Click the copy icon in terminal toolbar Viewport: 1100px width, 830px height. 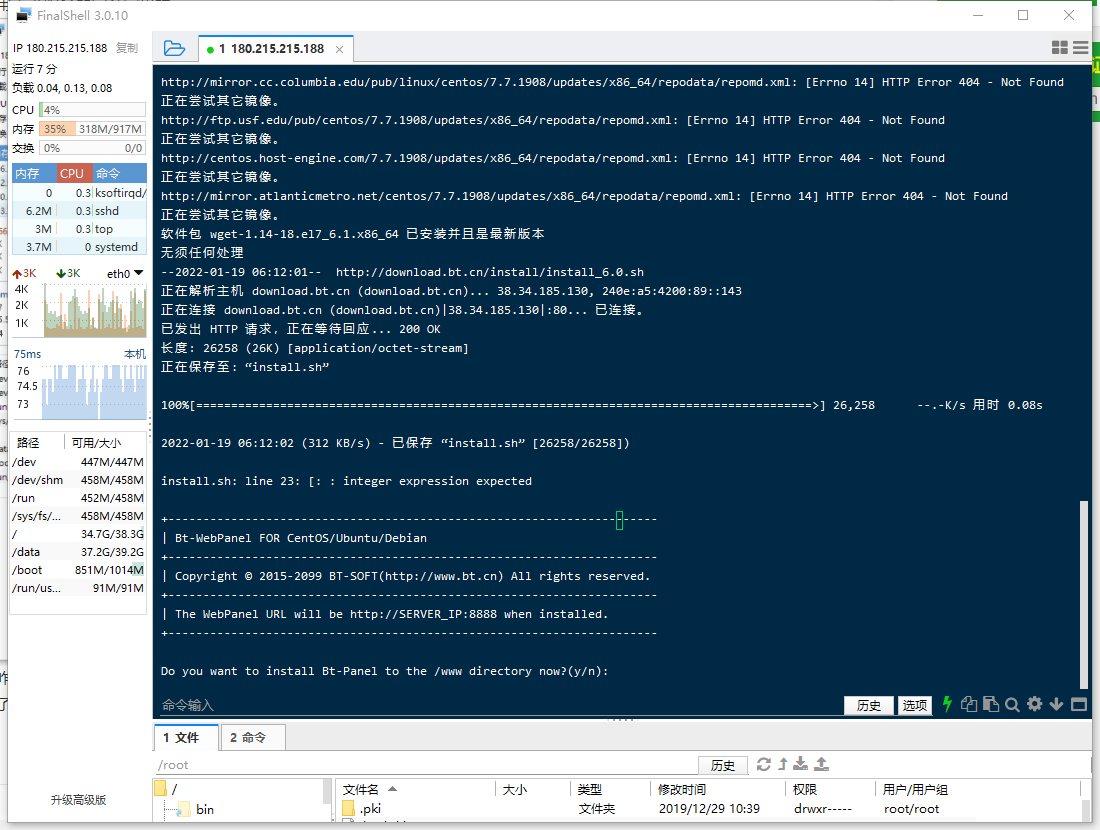click(x=969, y=704)
